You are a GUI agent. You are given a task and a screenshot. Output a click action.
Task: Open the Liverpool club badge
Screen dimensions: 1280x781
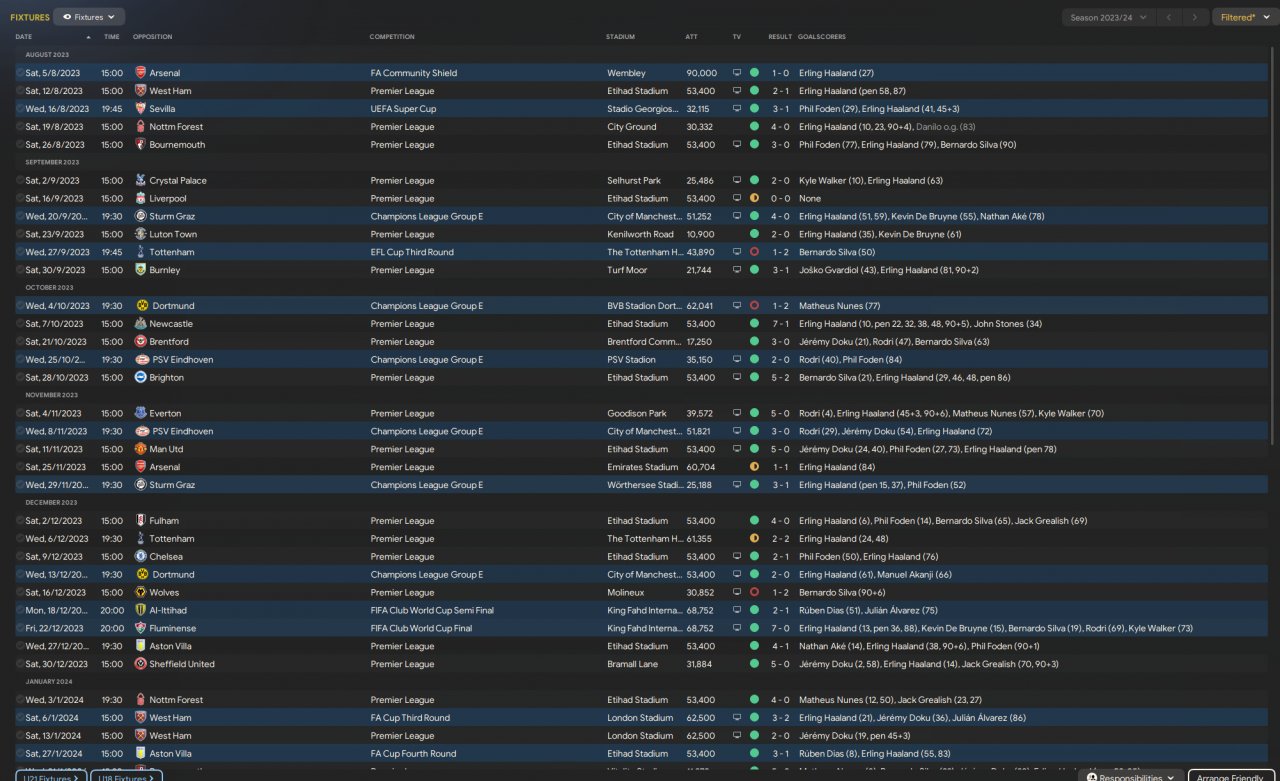140,199
